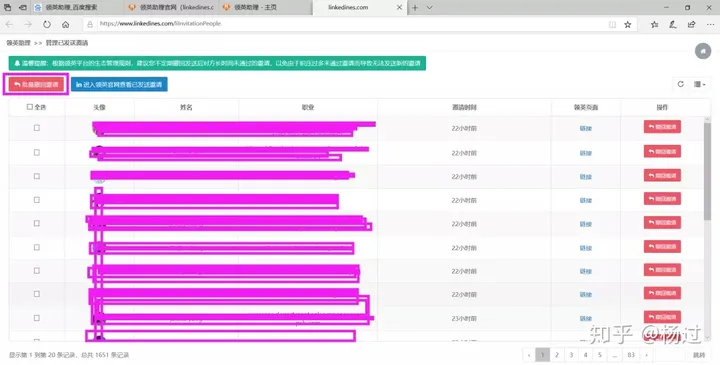This screenshot has width=720, height=365.
Task: Click the page number jump input field
Action: 670,355
